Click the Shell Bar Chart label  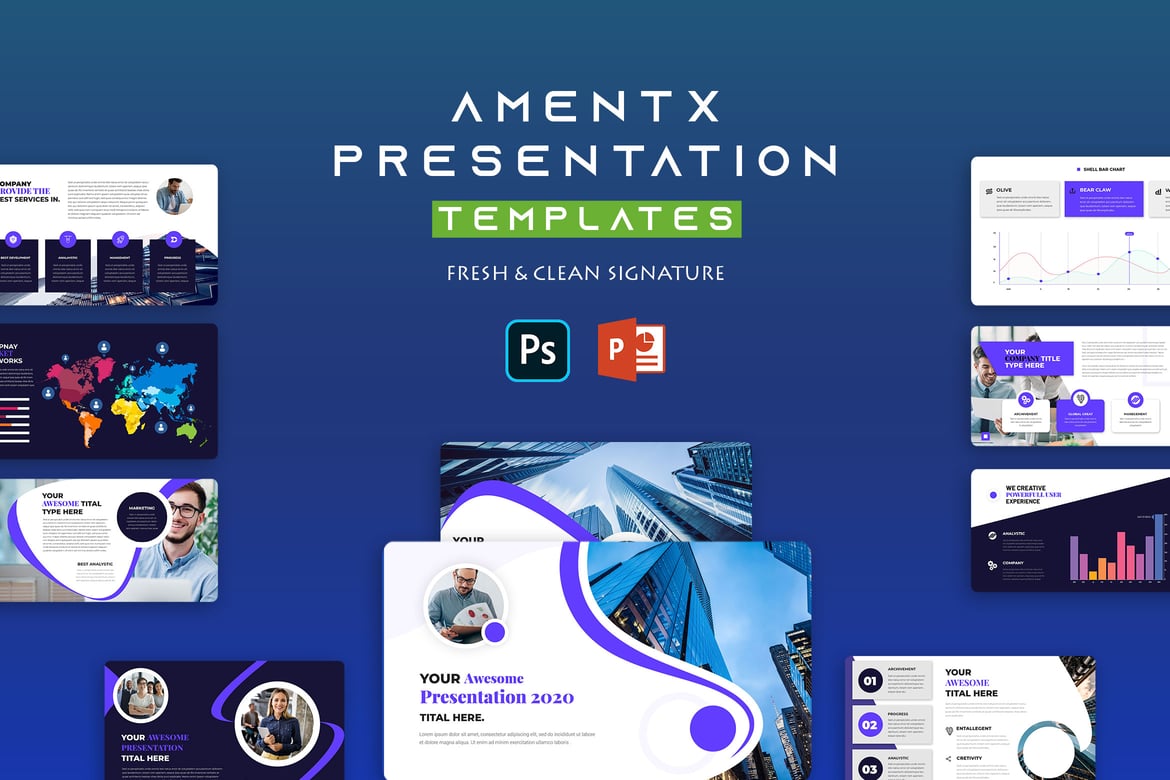(1104, 169)
